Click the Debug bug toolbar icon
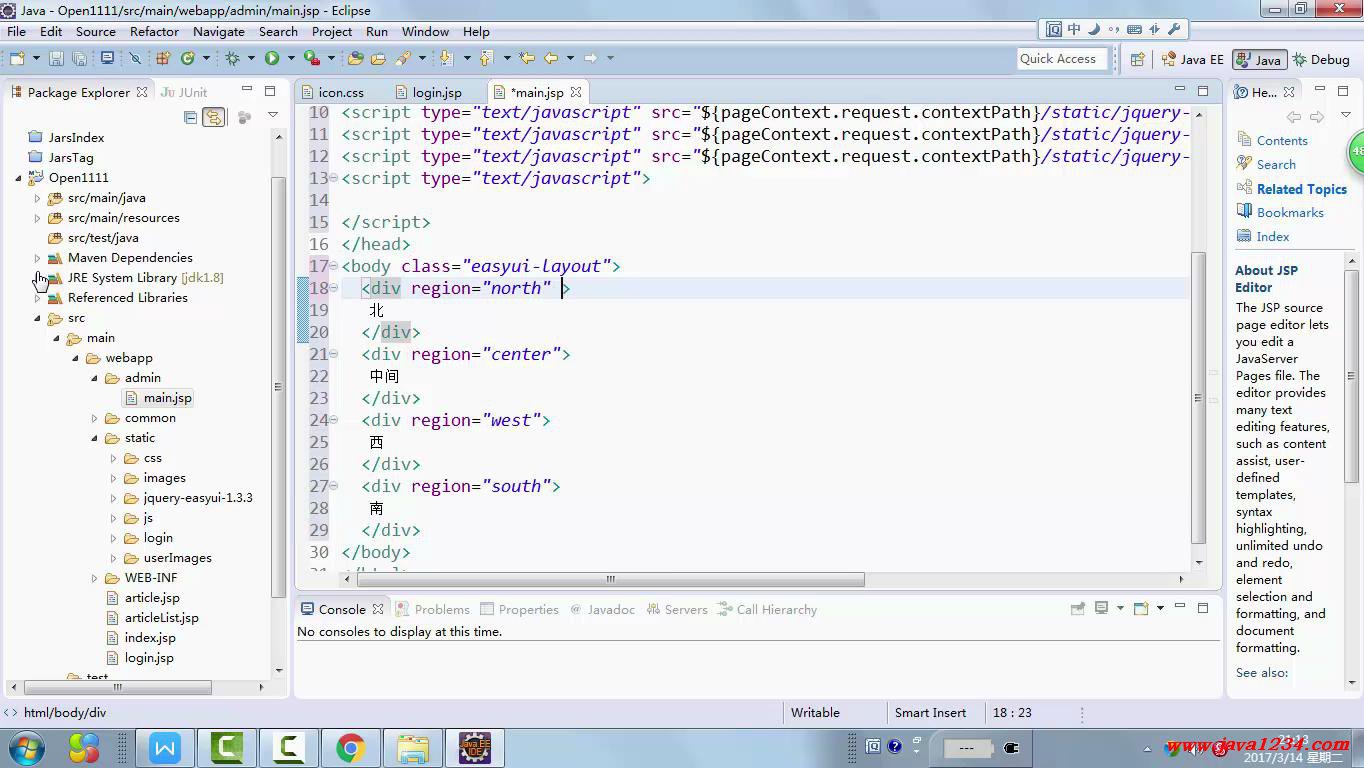The width and height of the screenshot is (1364, 768). 232,58
